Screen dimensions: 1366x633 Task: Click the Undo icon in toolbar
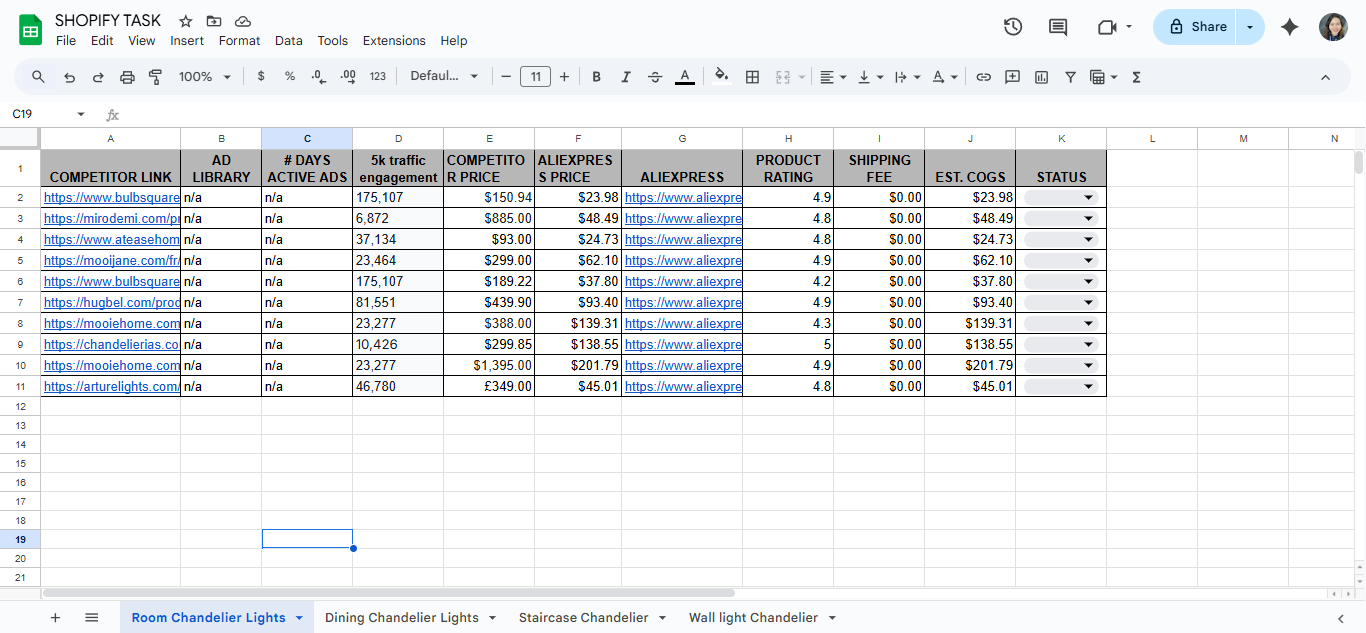coord(69,77)
